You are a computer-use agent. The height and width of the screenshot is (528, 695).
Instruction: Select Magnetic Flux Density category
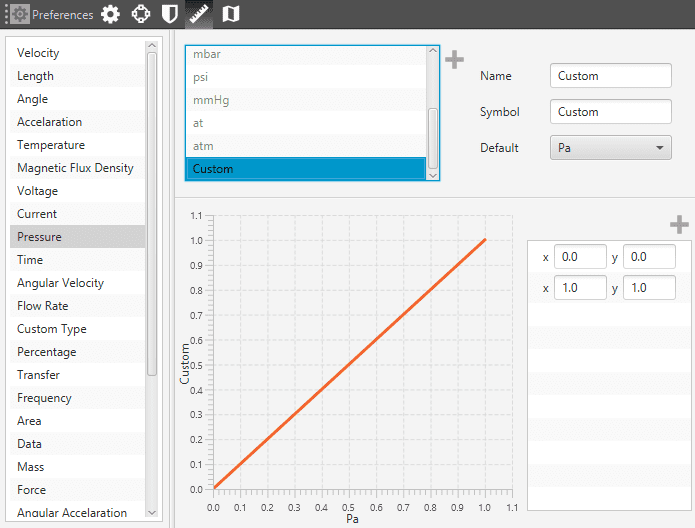pos(78,168)
